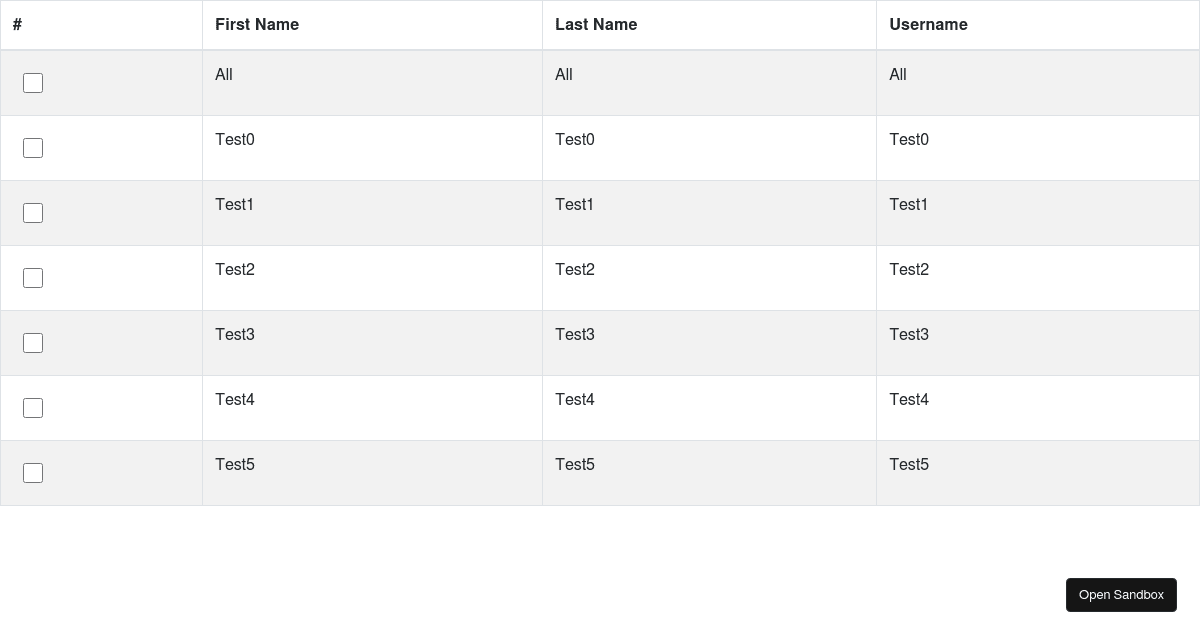This screenshot has height=630, width=1200.
Task: Click the Last Name column header
Action: coord(596,25)
